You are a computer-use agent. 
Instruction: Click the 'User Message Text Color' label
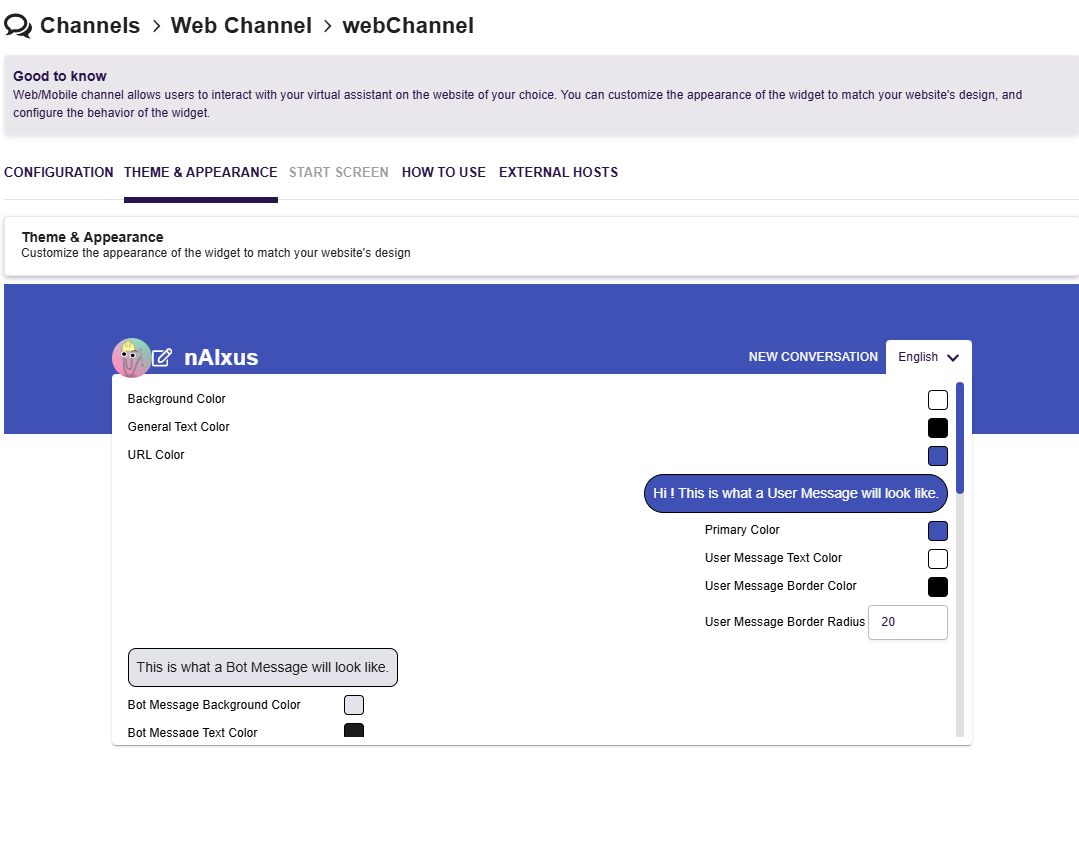pos(773,558)
